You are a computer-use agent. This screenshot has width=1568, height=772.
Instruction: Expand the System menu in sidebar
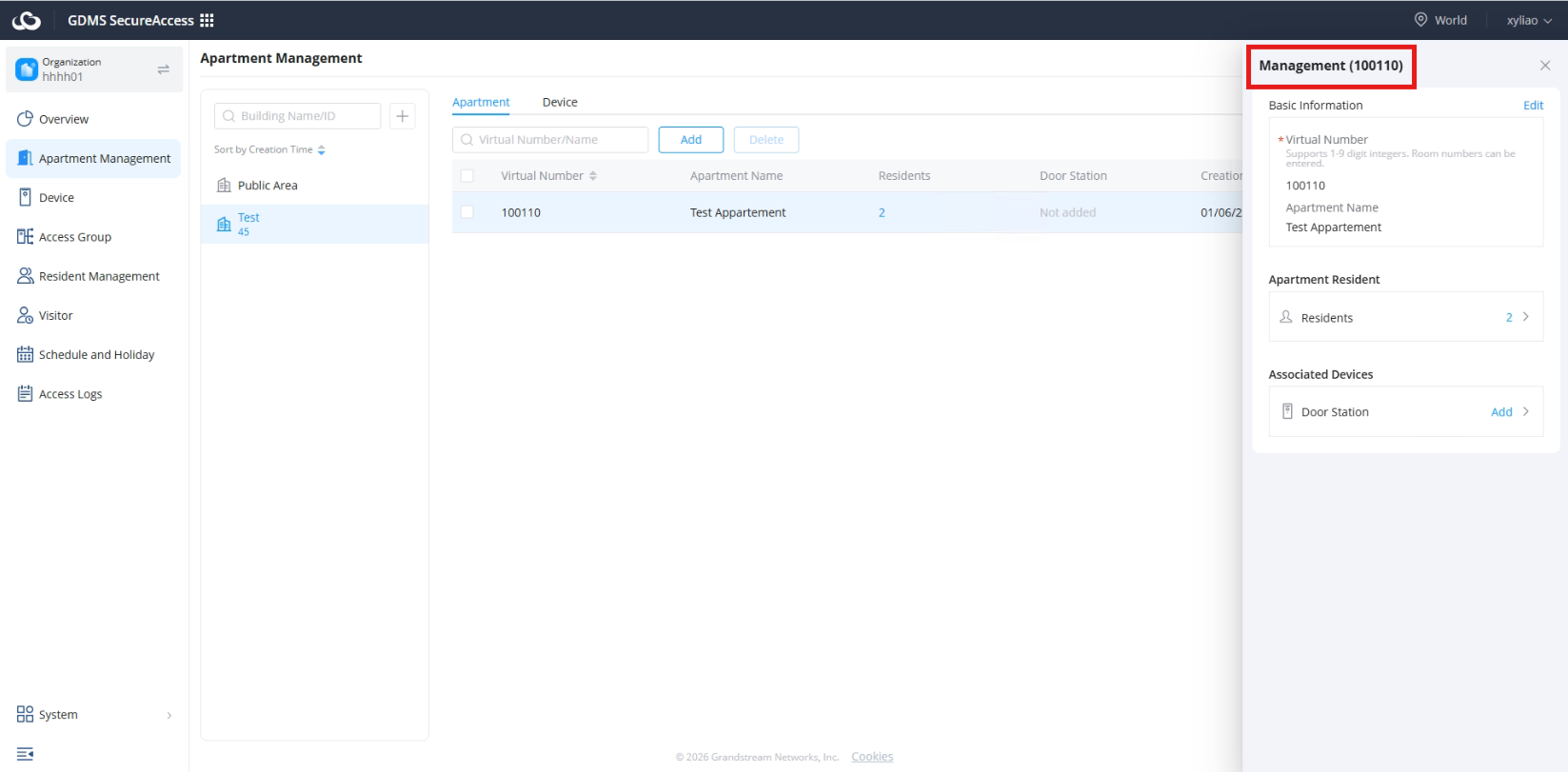tap(92, 715)
